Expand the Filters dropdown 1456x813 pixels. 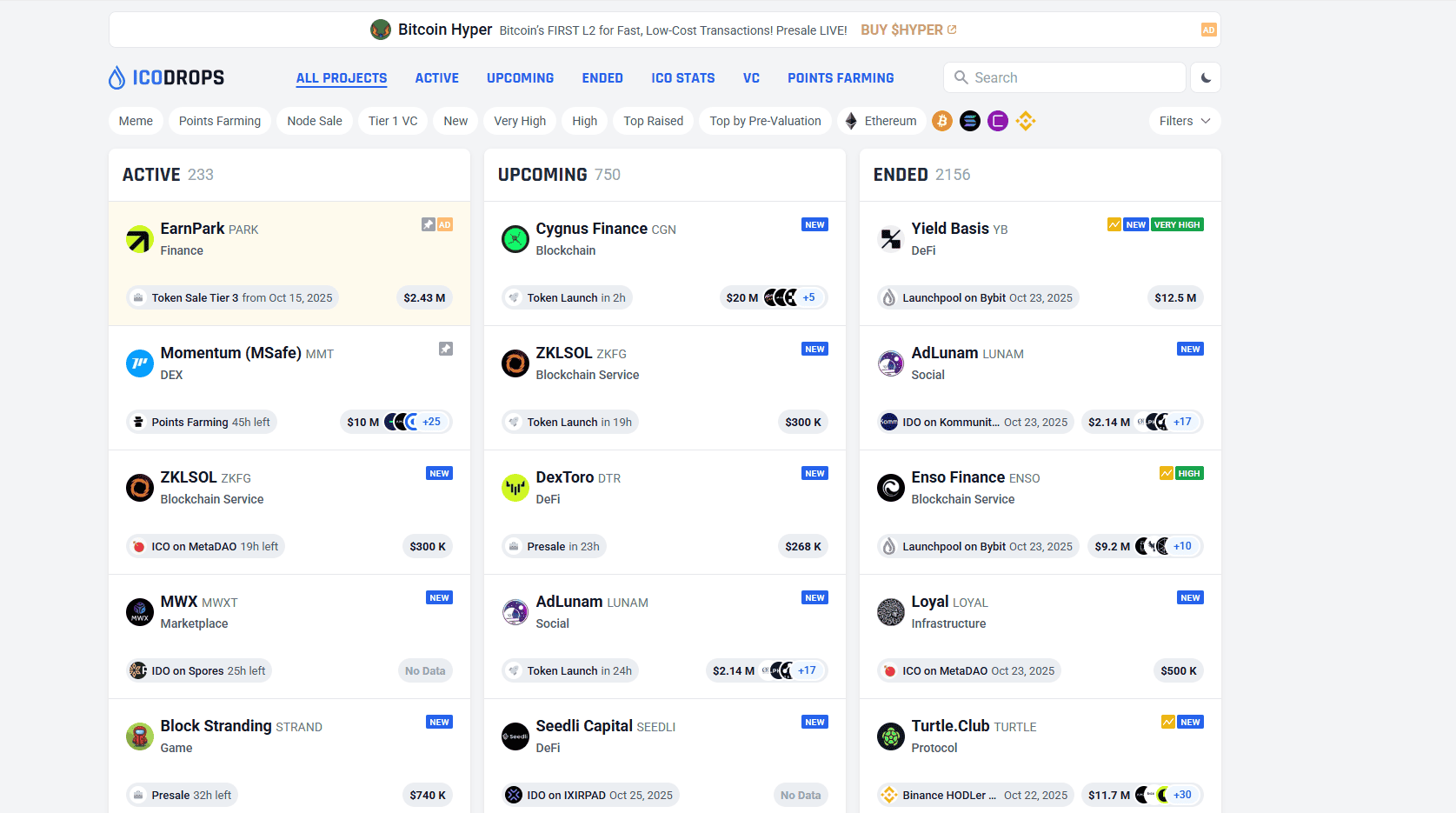click(x=1184, y=121)
